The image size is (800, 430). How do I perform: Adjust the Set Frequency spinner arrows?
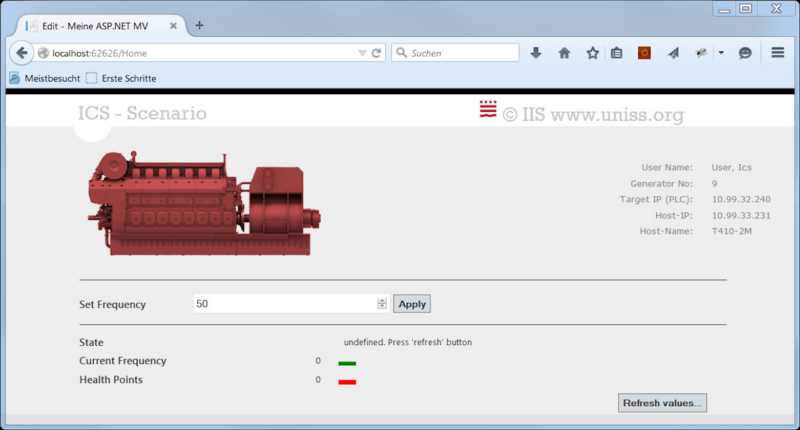[x=381, y=304]
